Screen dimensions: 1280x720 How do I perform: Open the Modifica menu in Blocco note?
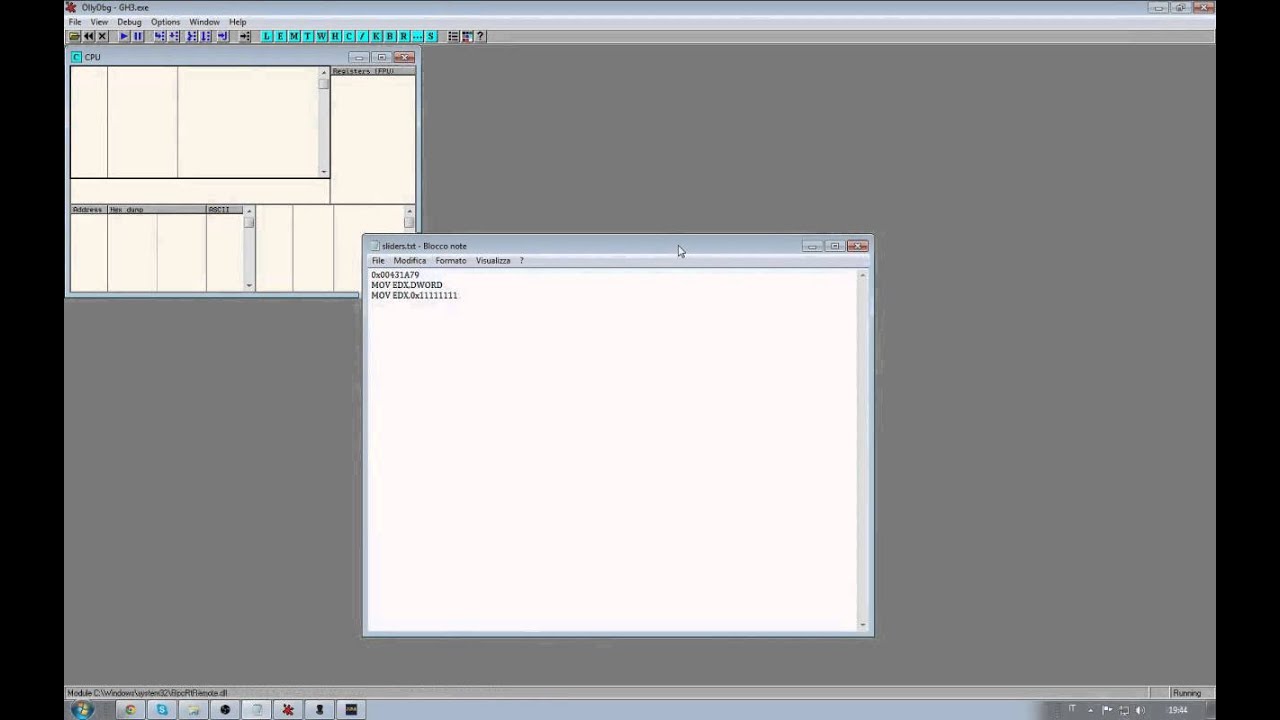pyautogui.click(x=410, y=260)
